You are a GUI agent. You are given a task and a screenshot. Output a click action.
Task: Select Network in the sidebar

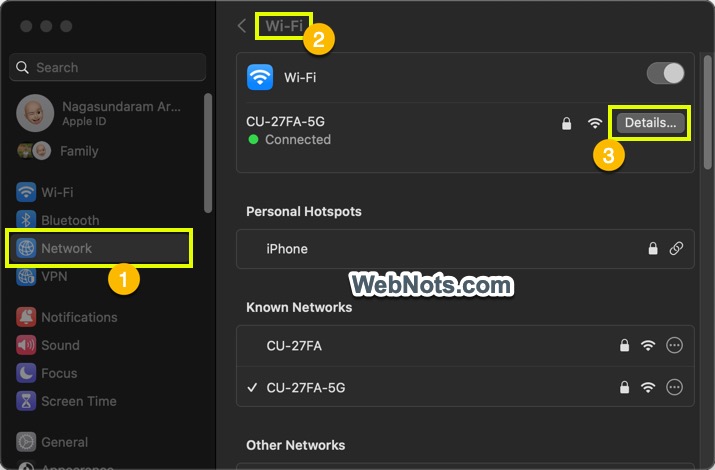[x=99, y=248]
